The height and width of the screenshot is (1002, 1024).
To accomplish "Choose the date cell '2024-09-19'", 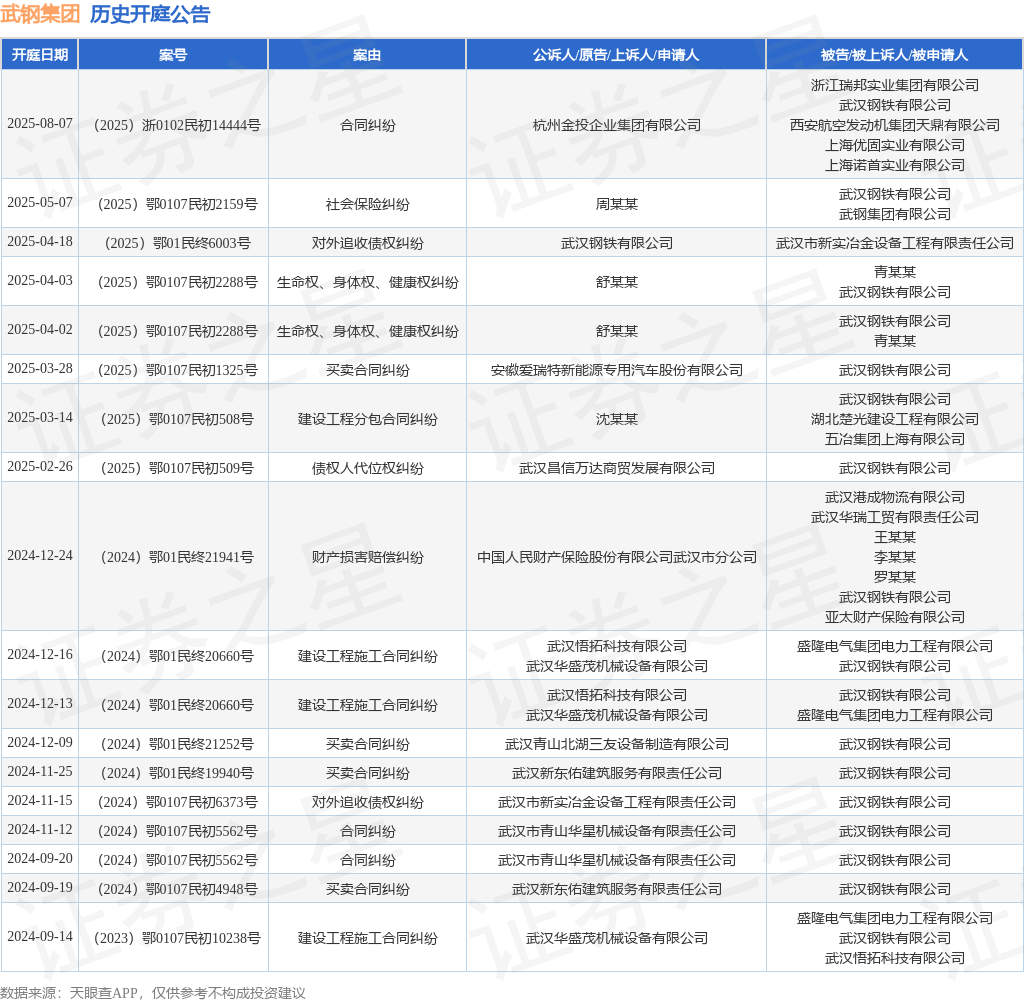I will 40,888.
